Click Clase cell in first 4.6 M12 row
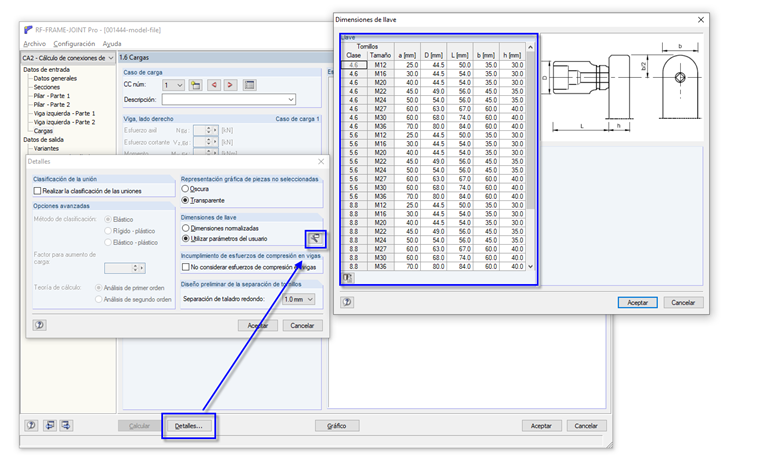Image resolution: width=760 pixels, height=456 pixels. (x=354, y=65)
